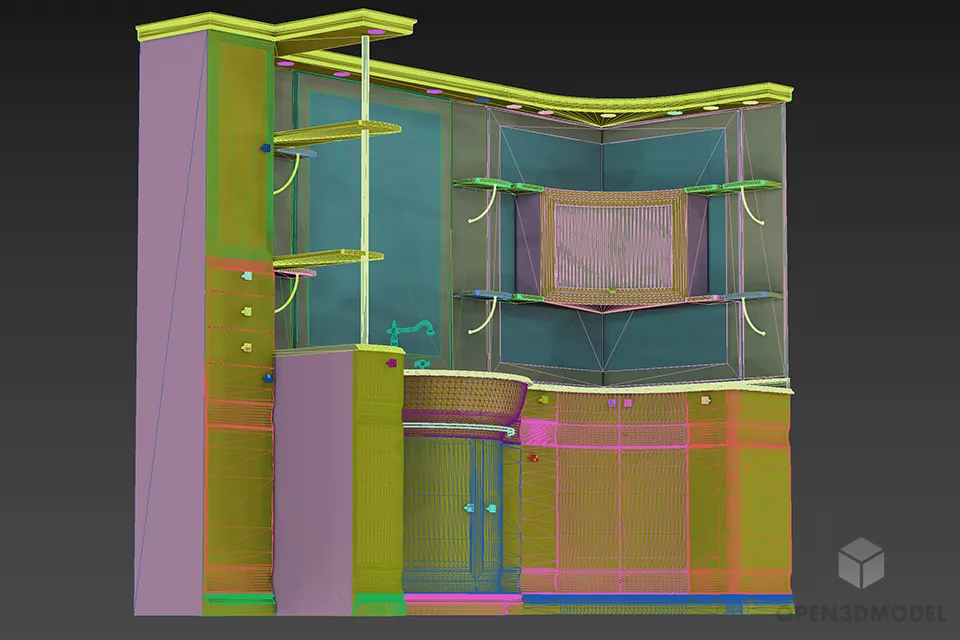Screen dimensions: 960x640
Task: Click the OPEN3DMODEL cube logo
Action: 860,561
